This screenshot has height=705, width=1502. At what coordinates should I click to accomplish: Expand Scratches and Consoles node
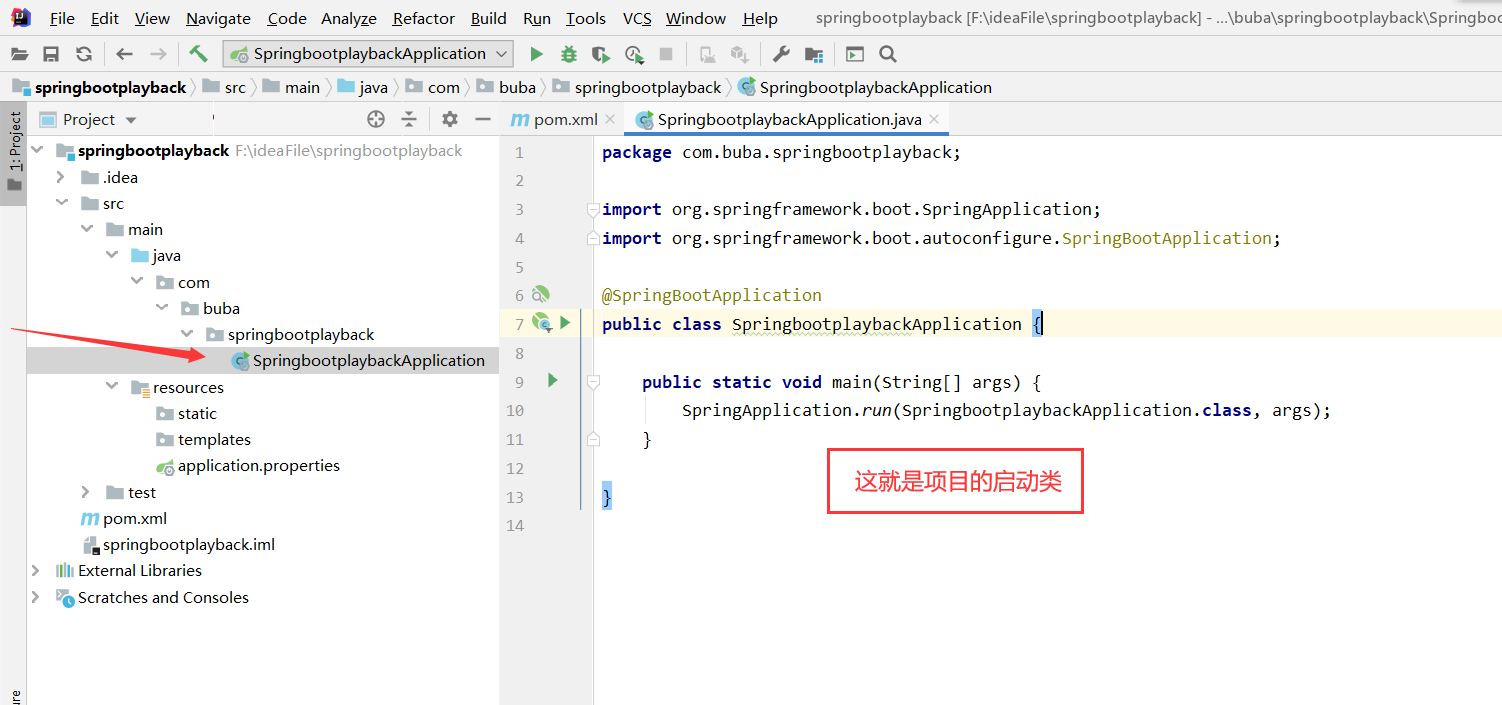[36, 597]
